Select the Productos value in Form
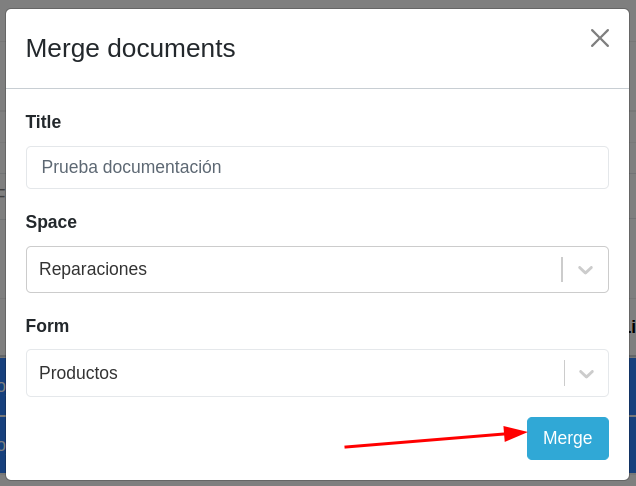The width and height of the screenshot is (636, 486). [79, 373]
